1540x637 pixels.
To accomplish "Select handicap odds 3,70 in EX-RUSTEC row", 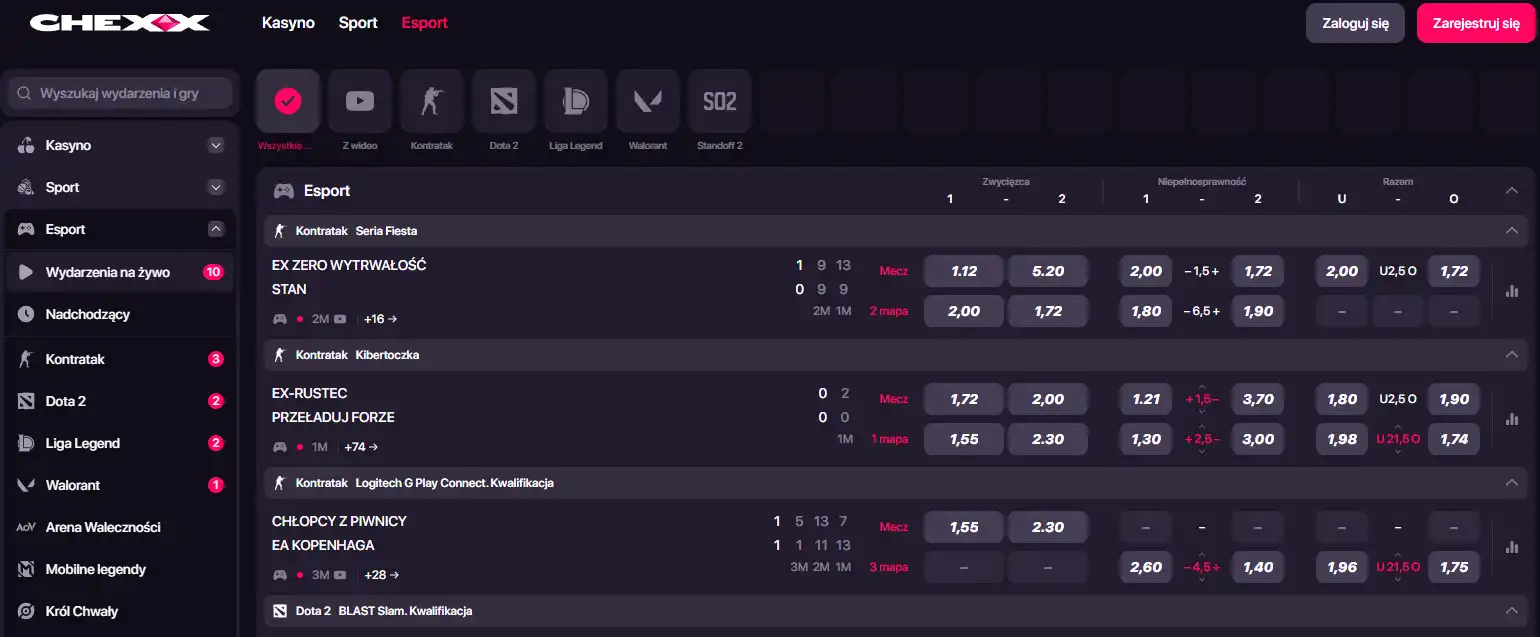I will tap(1258, 399).
